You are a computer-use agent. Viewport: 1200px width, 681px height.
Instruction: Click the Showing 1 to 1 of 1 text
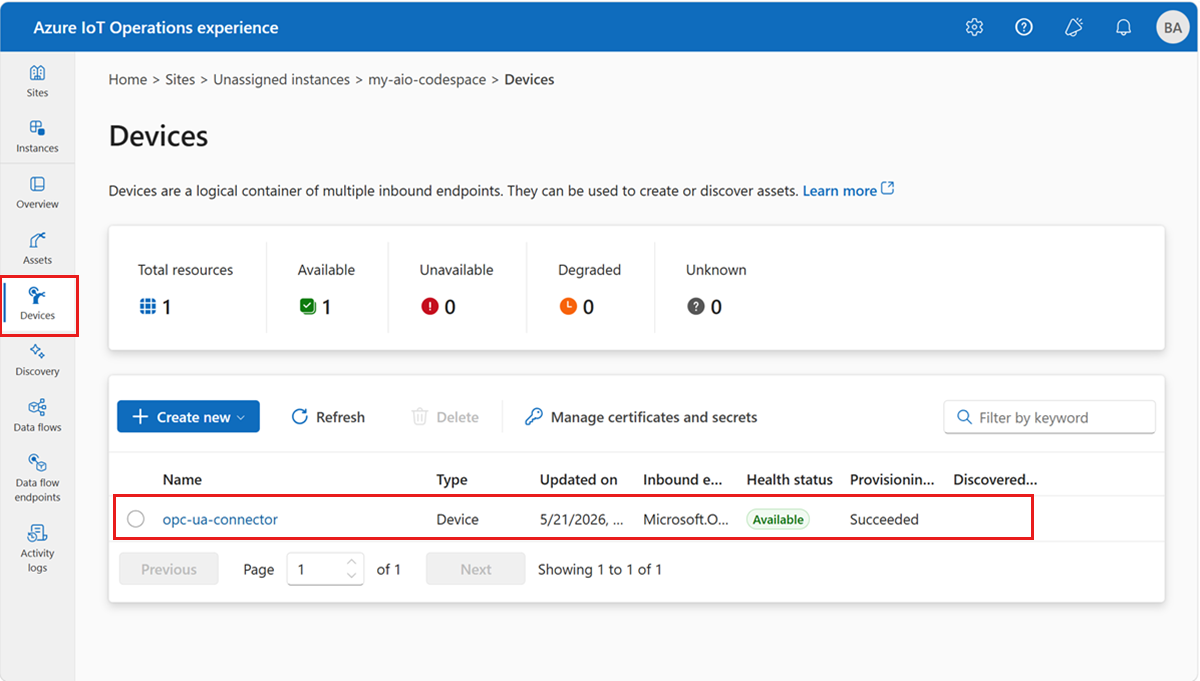click(x=600, y=569)
